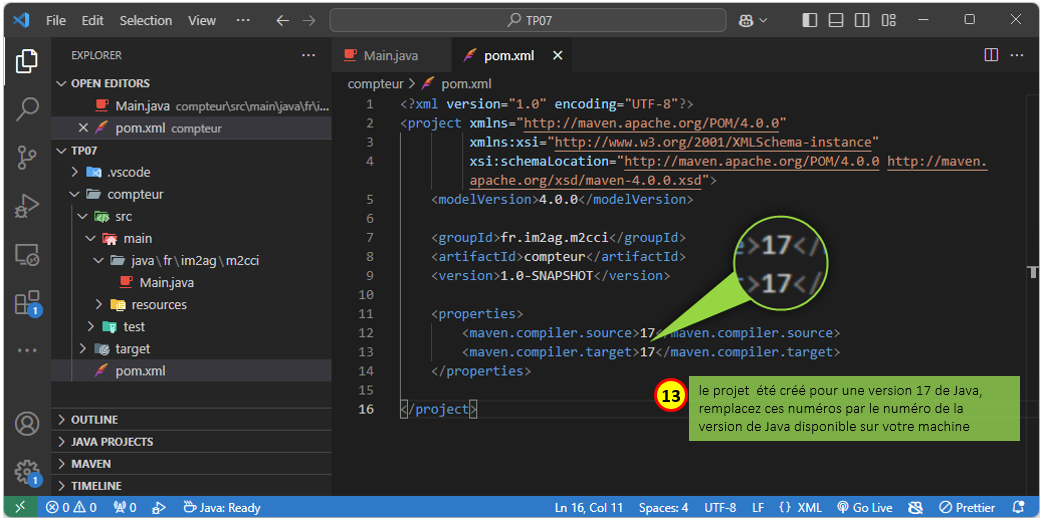Switch to the Main.java editor tab

coord(390,56)
